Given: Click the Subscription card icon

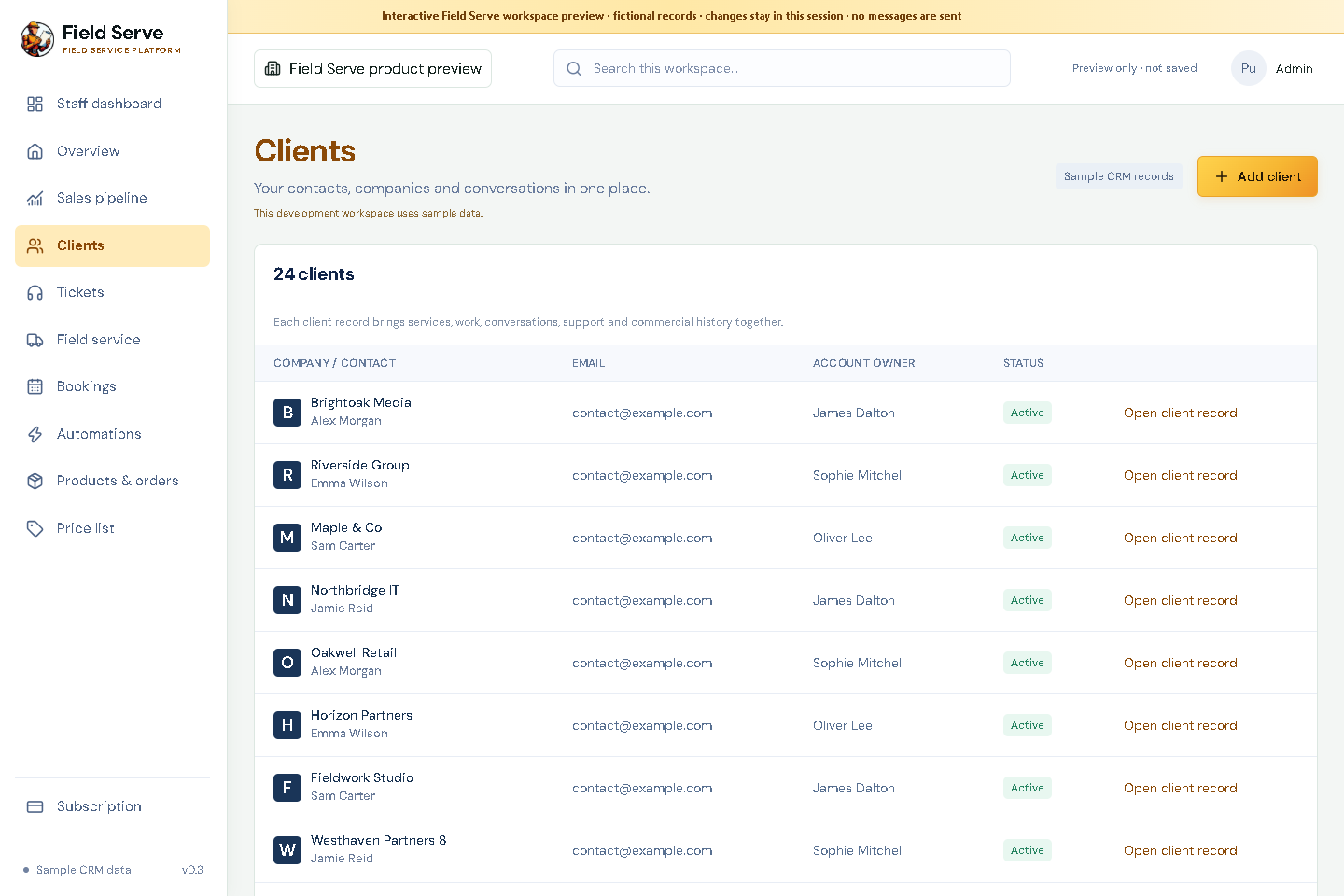Looking at the screenshot, I should [x=35, y=806].
